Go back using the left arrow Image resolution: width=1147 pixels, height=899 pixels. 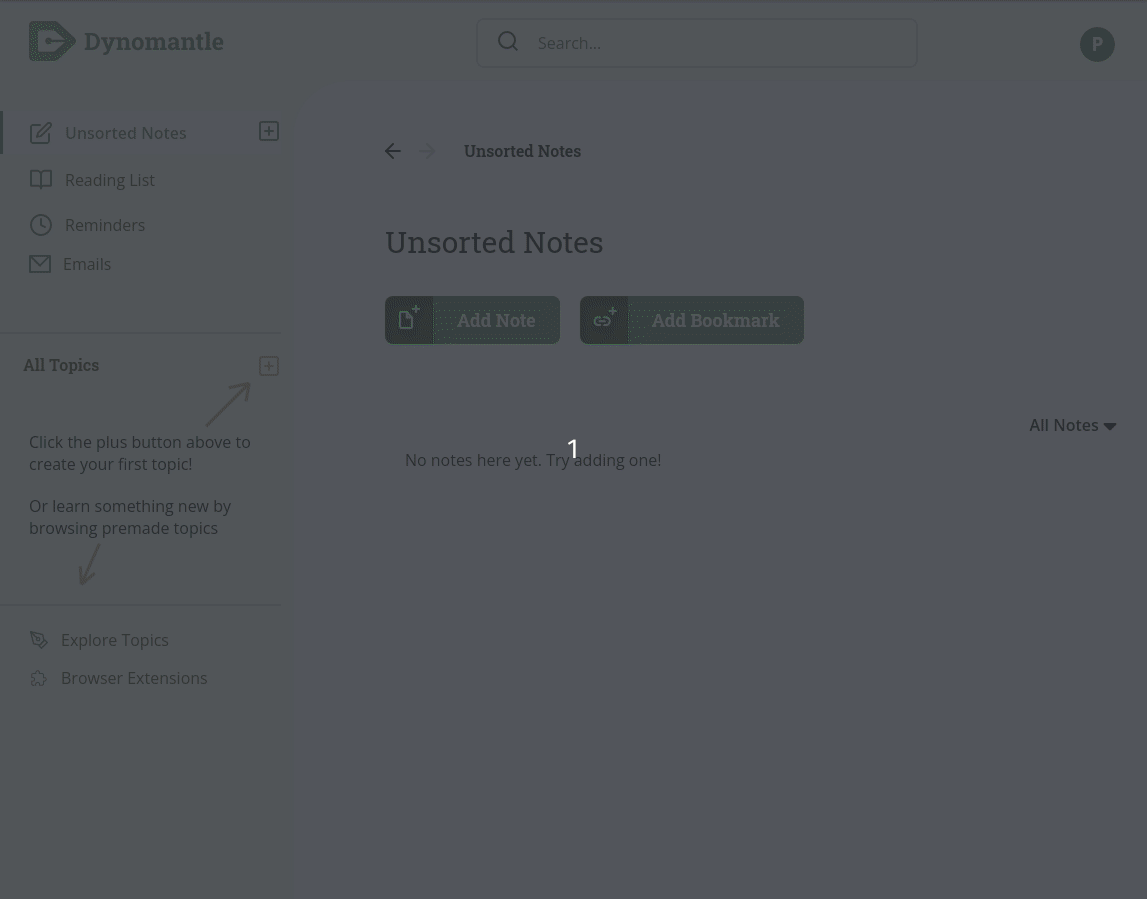click(393, 151)
